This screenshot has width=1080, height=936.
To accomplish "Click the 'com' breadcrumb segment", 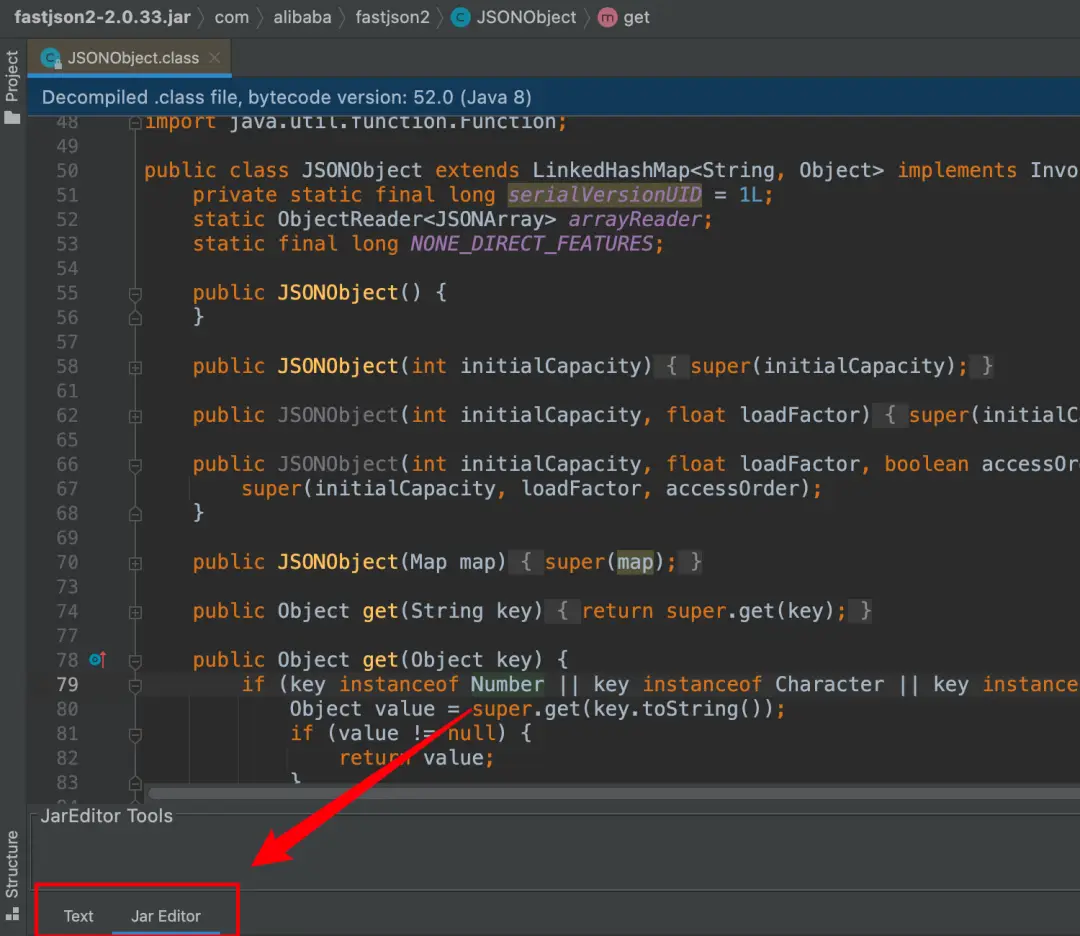I will [231, 17].
